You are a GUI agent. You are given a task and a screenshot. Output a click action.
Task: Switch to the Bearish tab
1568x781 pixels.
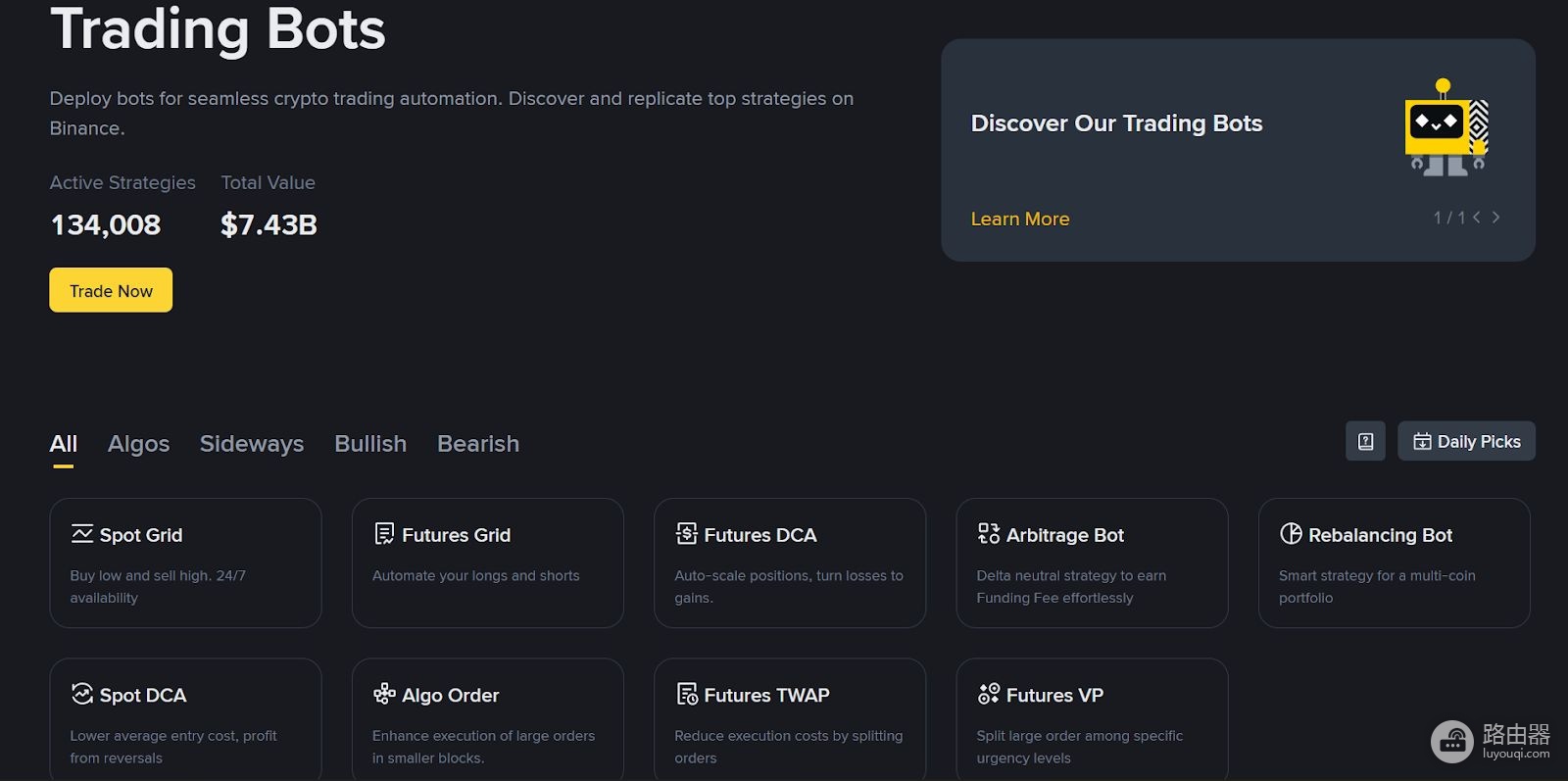coord(478,444)
